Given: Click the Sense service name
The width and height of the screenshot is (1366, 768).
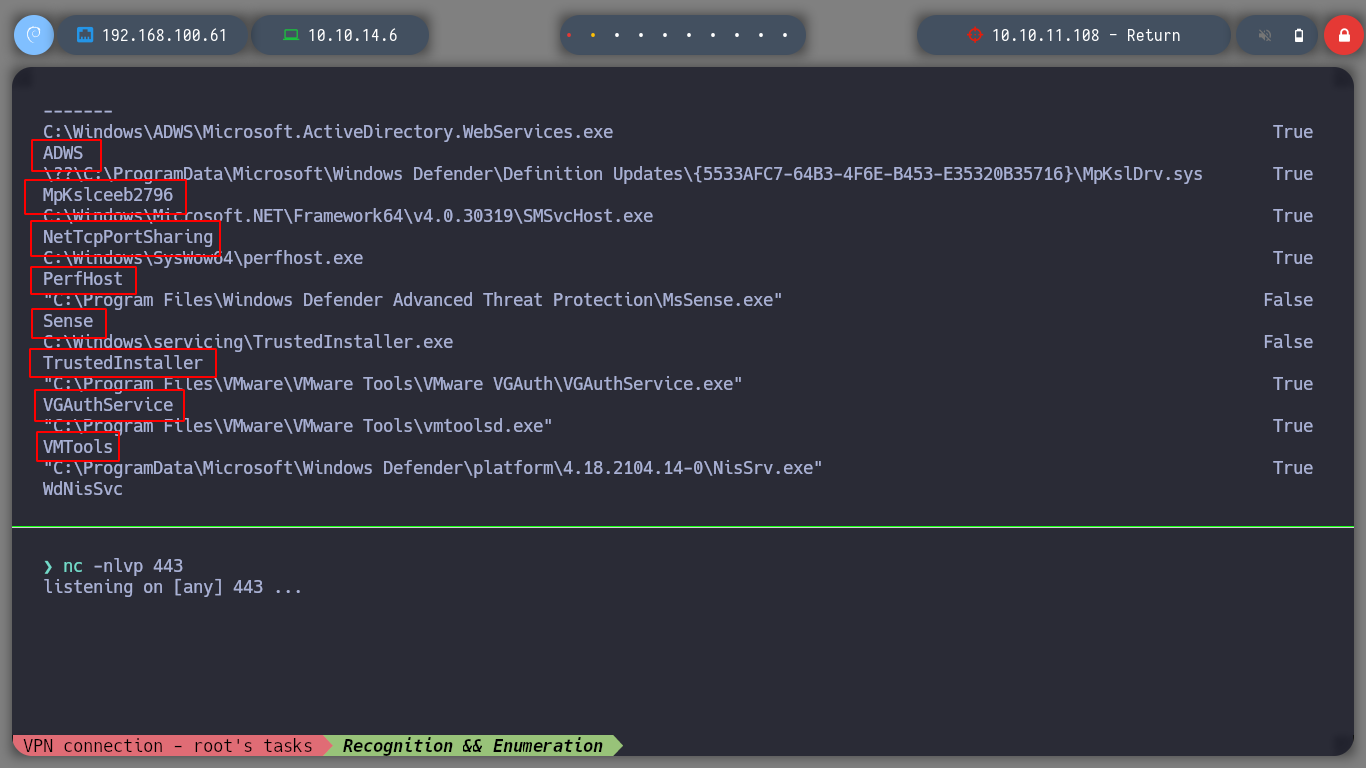Looking at the screenshot, I should [68, 321].
